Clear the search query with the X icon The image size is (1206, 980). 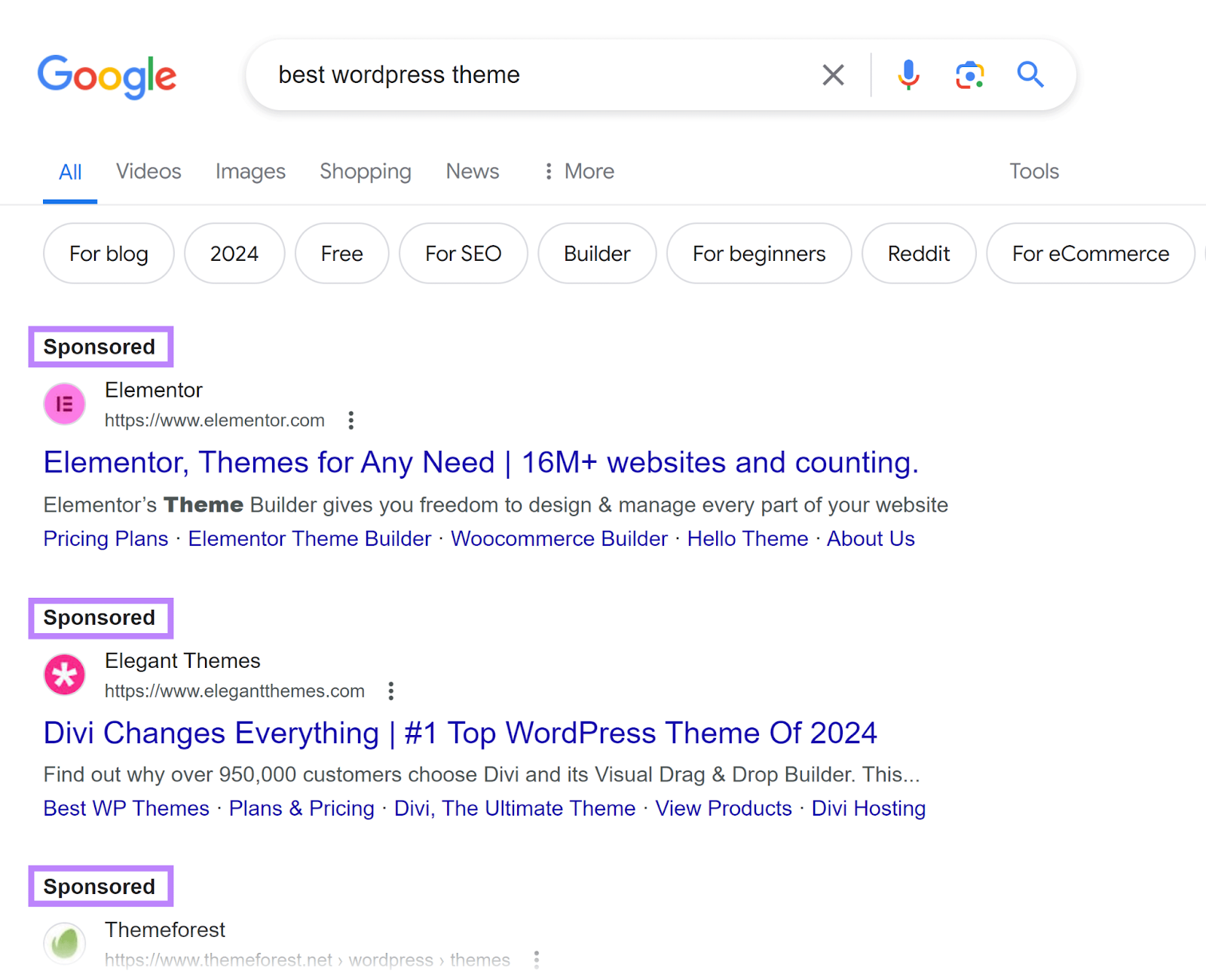pyautogui.click(x=832, y=75)
